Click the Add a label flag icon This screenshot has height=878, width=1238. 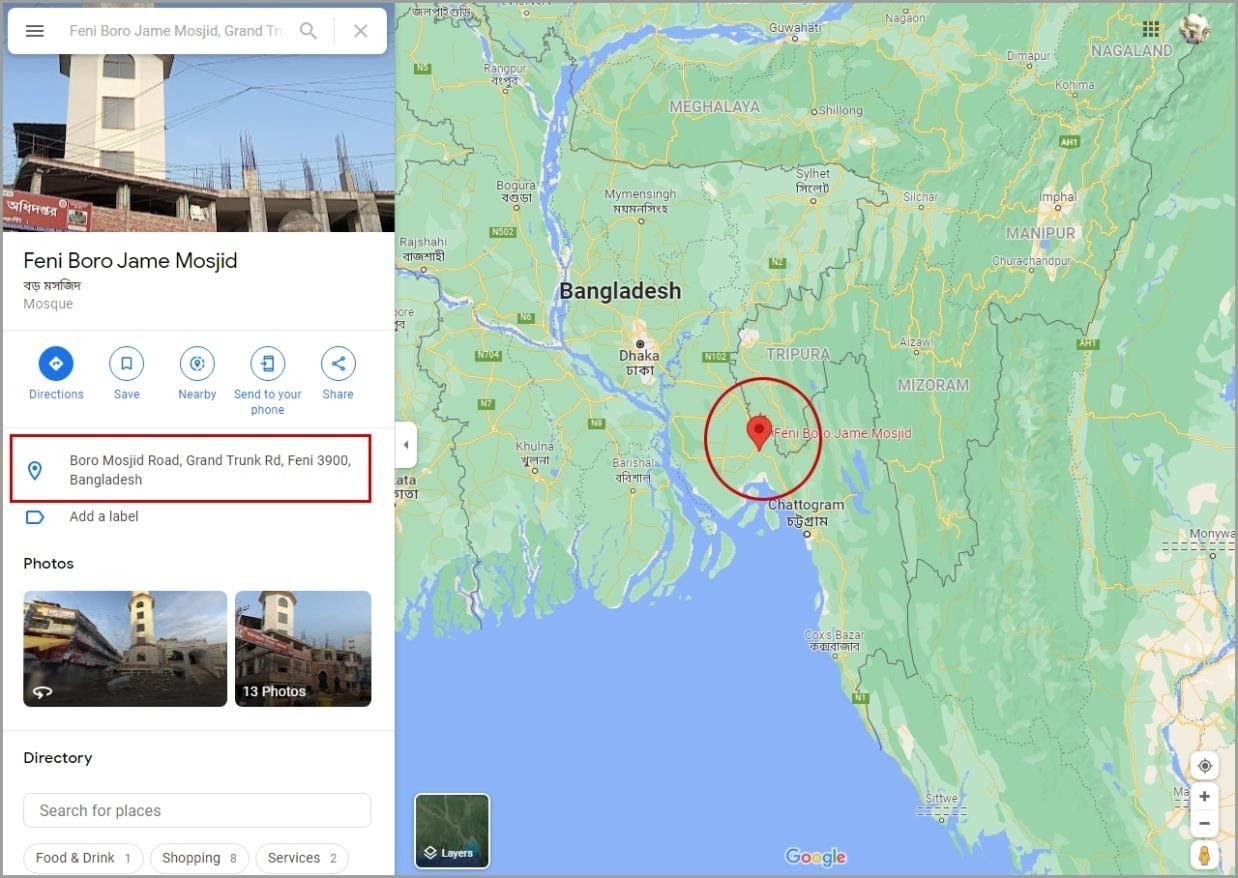[x=35, y=517]
